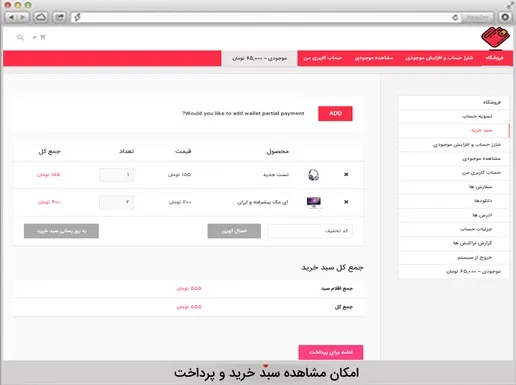Open فروشگاه tab in red navigation bar

click(x=494, y=58)
